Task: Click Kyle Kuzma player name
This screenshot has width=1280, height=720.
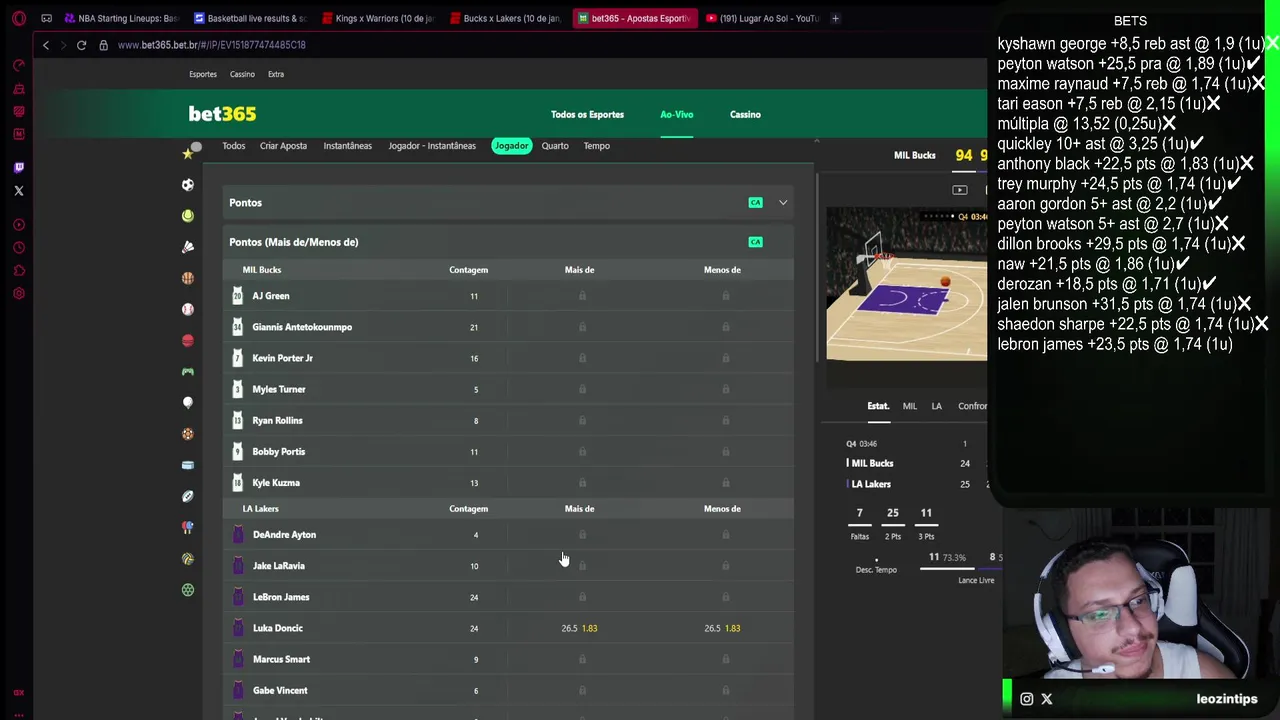Action: (276, 483)
